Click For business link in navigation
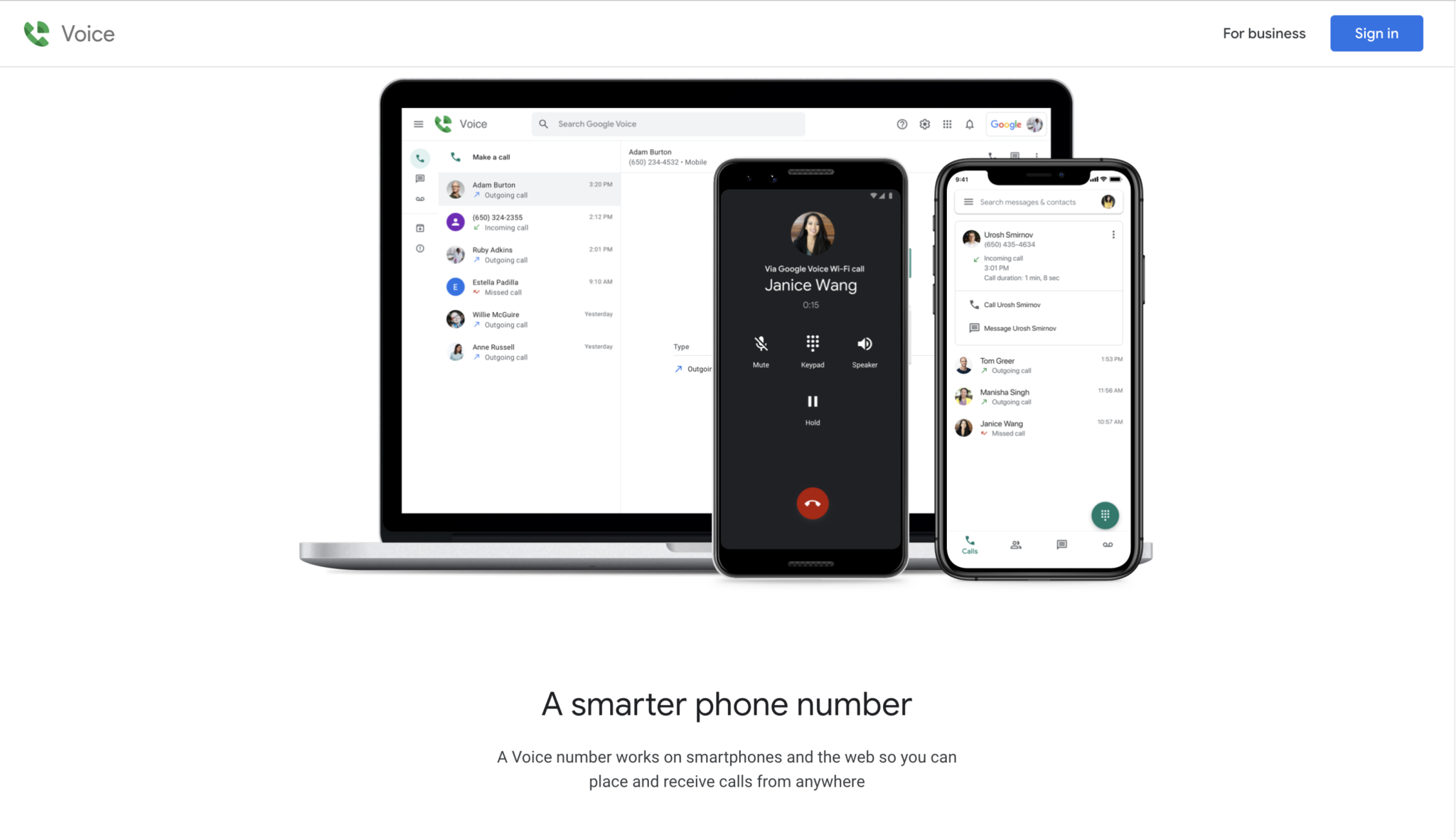Viewport: 1456px width, 837px height. 1264,33
